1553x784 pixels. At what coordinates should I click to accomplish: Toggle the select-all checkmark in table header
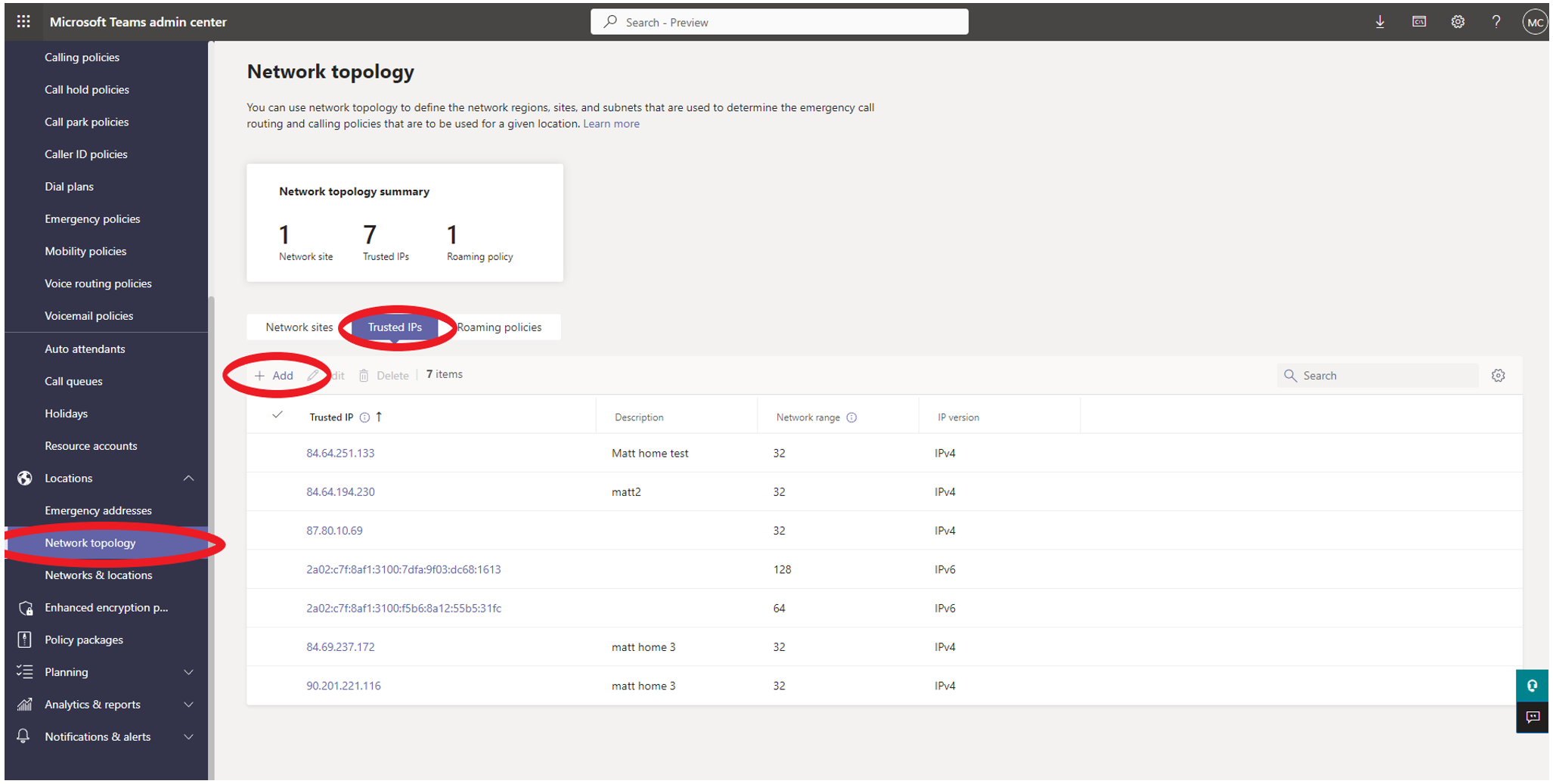pyautogui.click(x=277, y=415)
